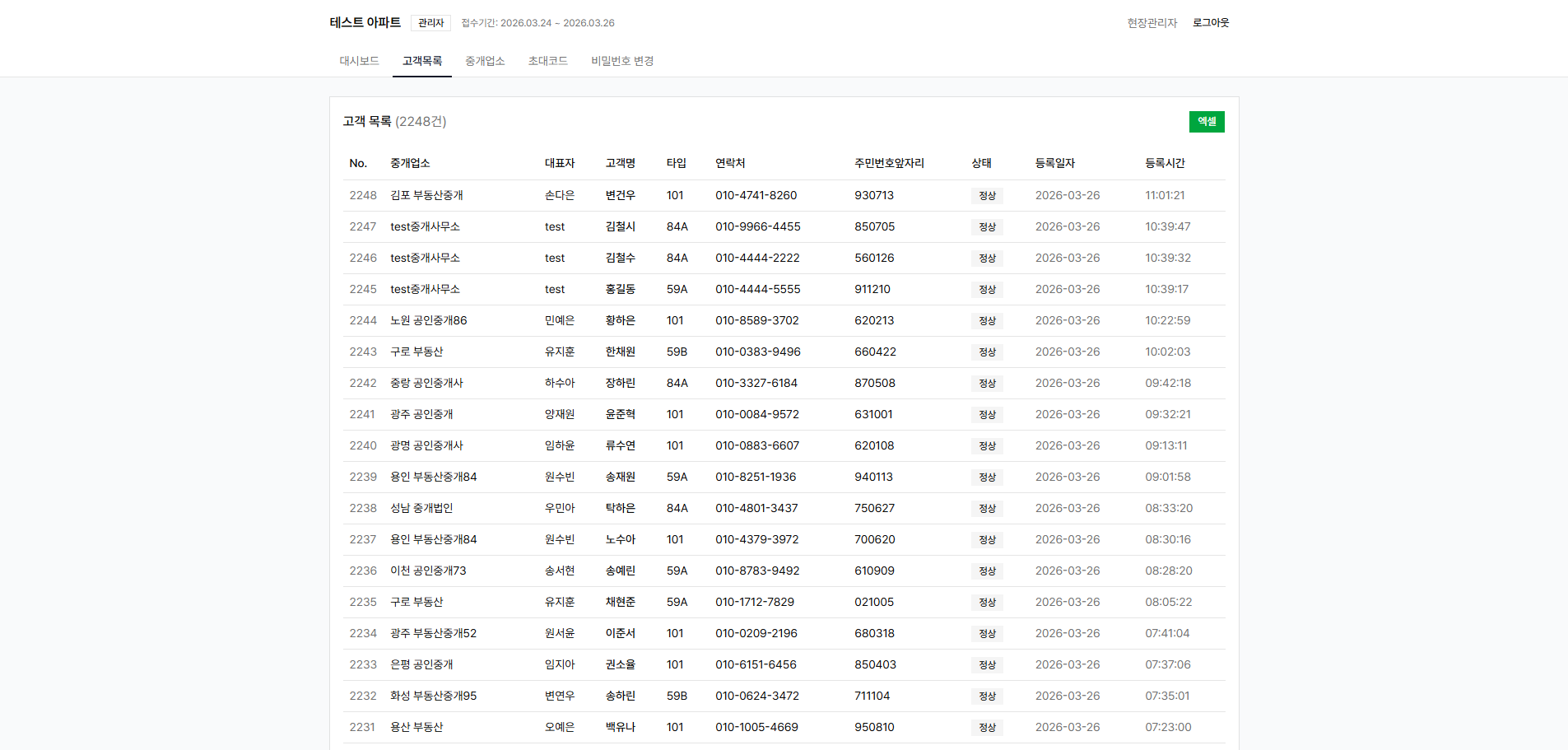Select type 59B for customer 한채원
Screen dimensions: 1568x750
coord(677,352)
